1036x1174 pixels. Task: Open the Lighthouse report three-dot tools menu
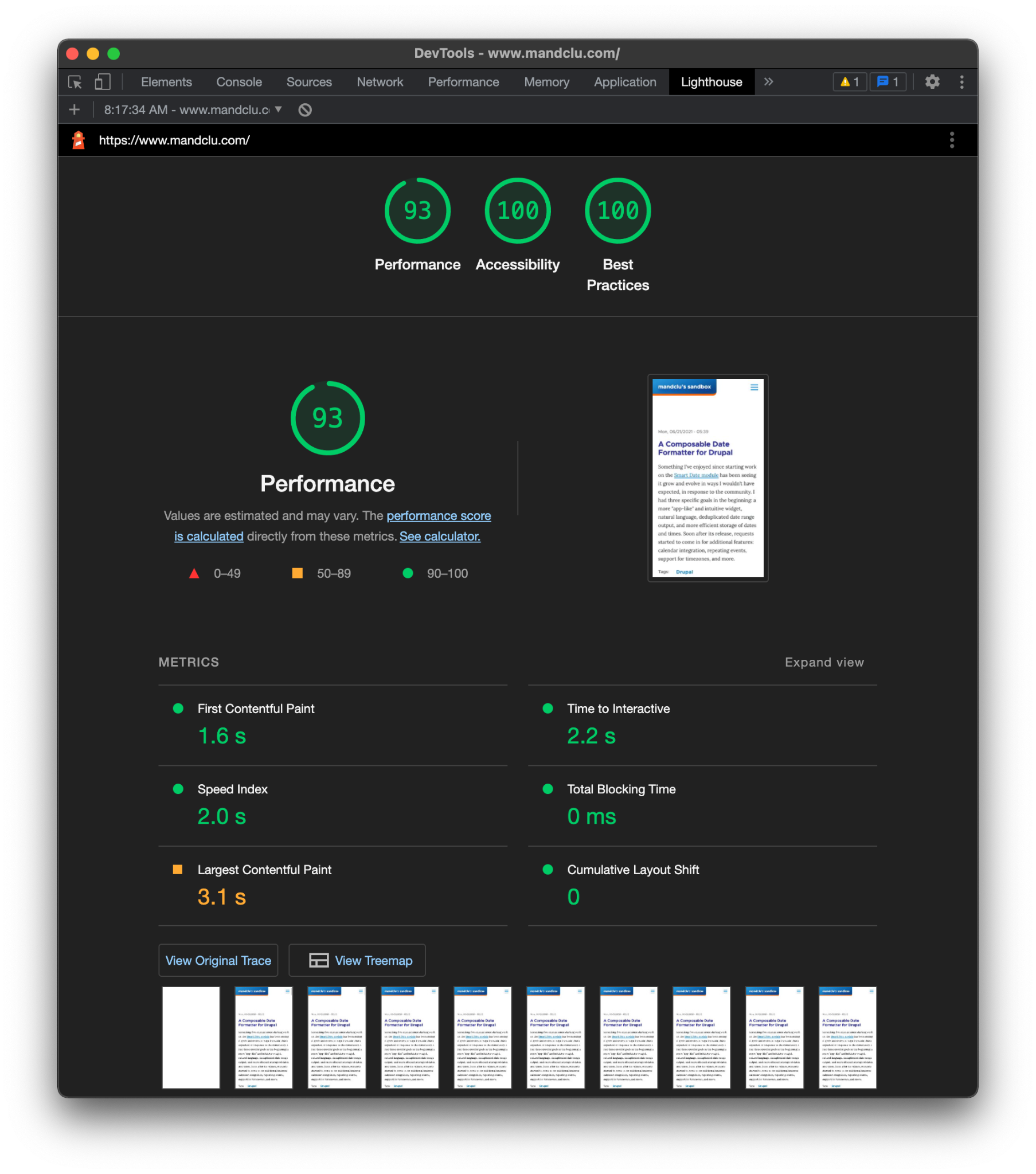pyautogui.click(x=952, y=140)
